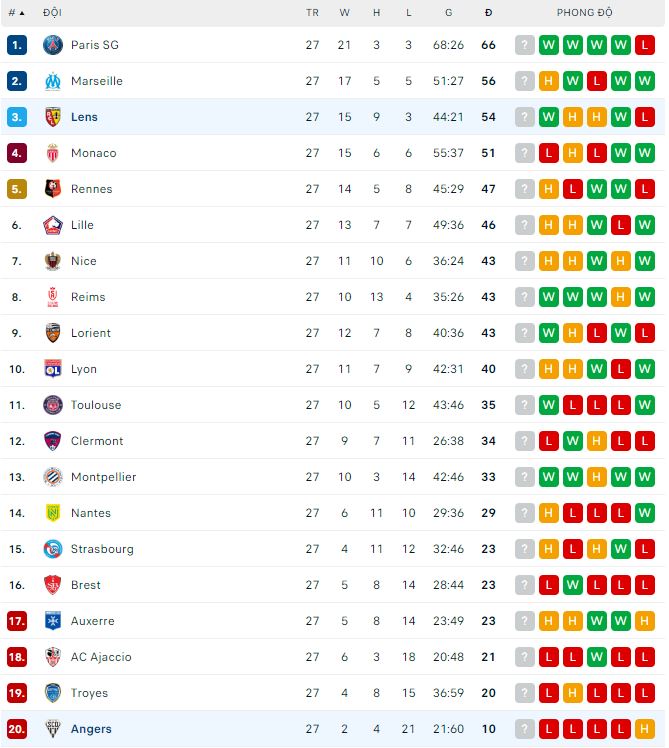Click the PHONG ĐỘ form header
Image resolution: width=669 pixels, height=748 pixels.
pyautogui.click(x=585, y=13)
